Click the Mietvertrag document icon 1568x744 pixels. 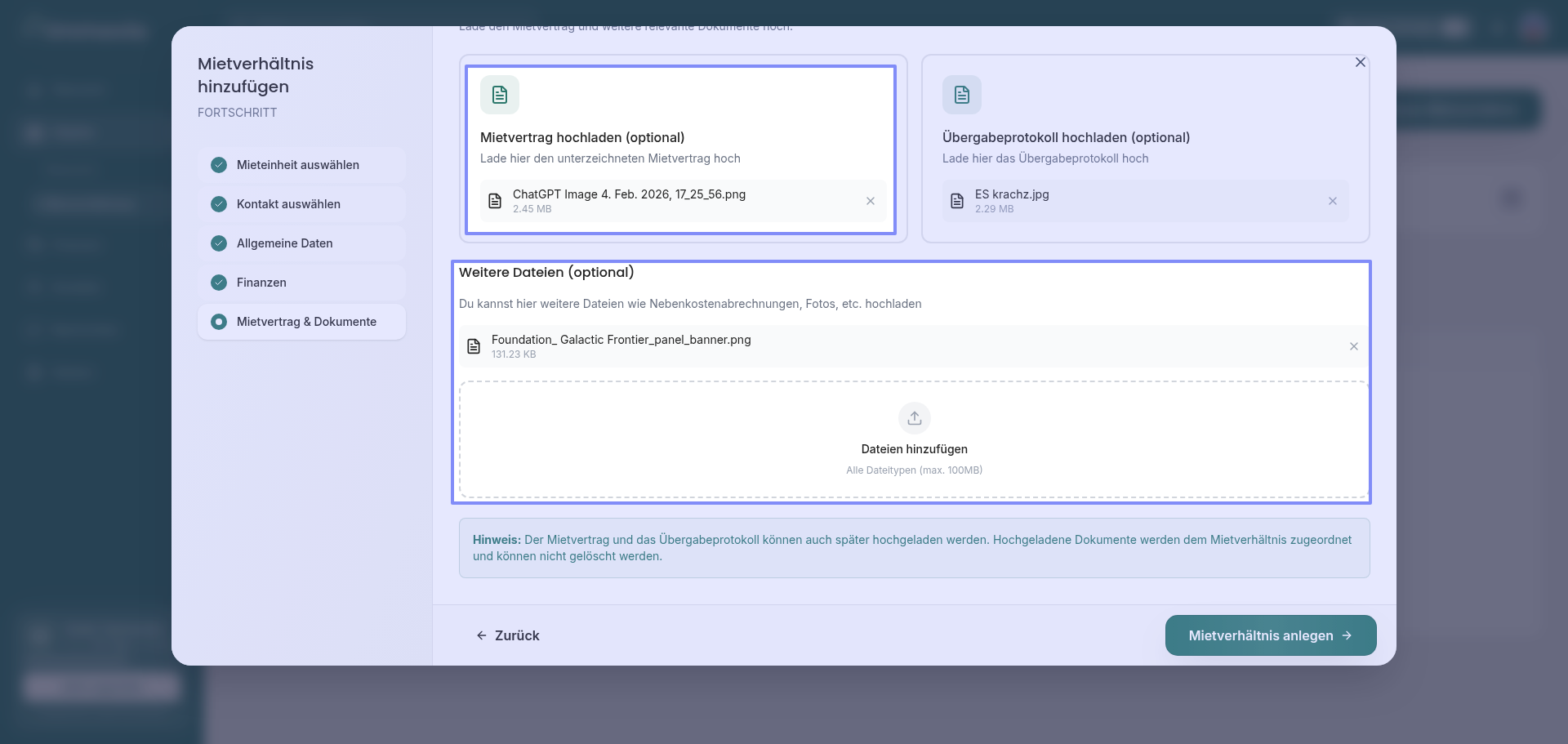pyautogui.click(x=500, y=95)
